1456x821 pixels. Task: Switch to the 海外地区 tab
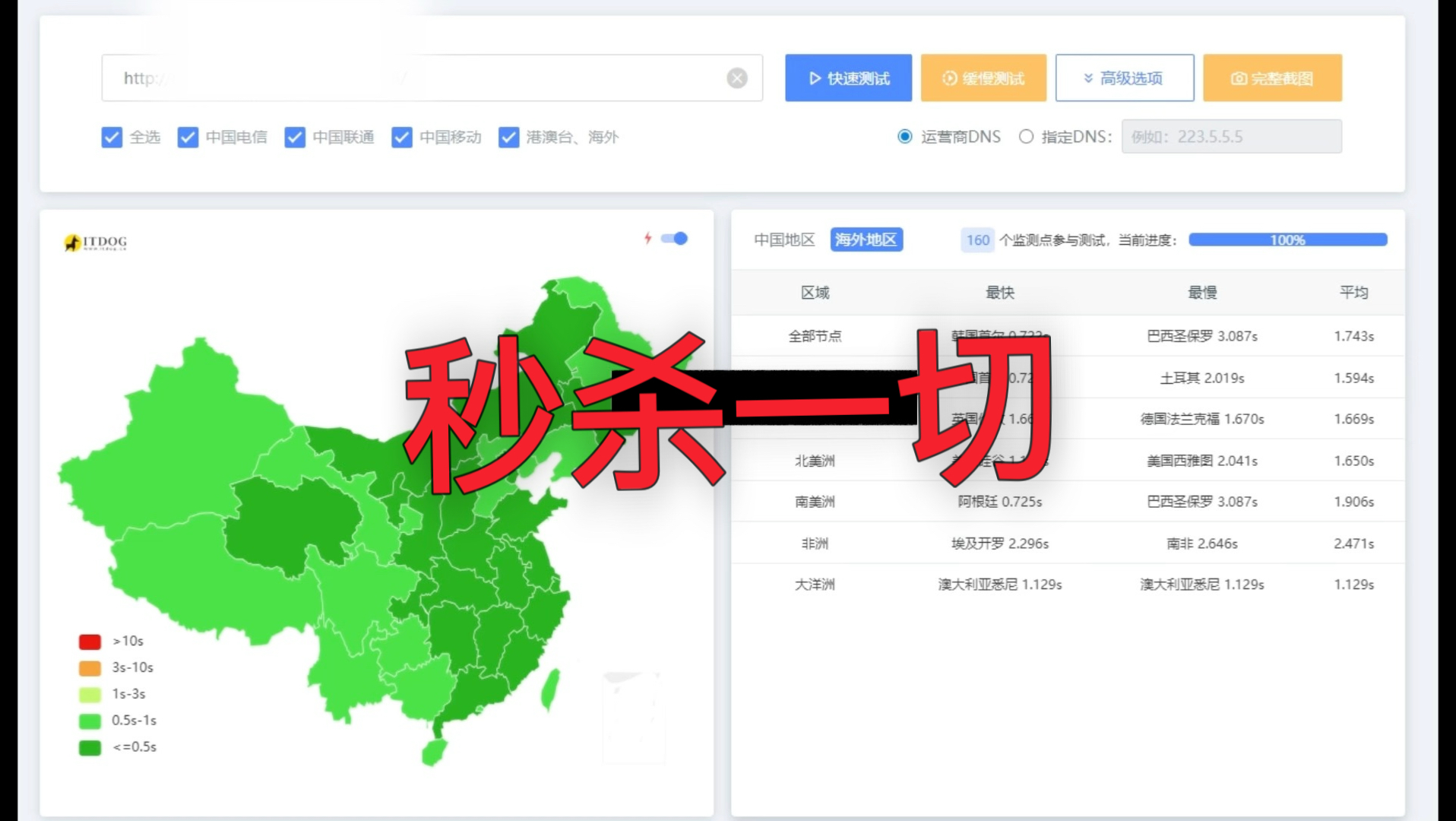pyautogui.click(x=866, y=239)
